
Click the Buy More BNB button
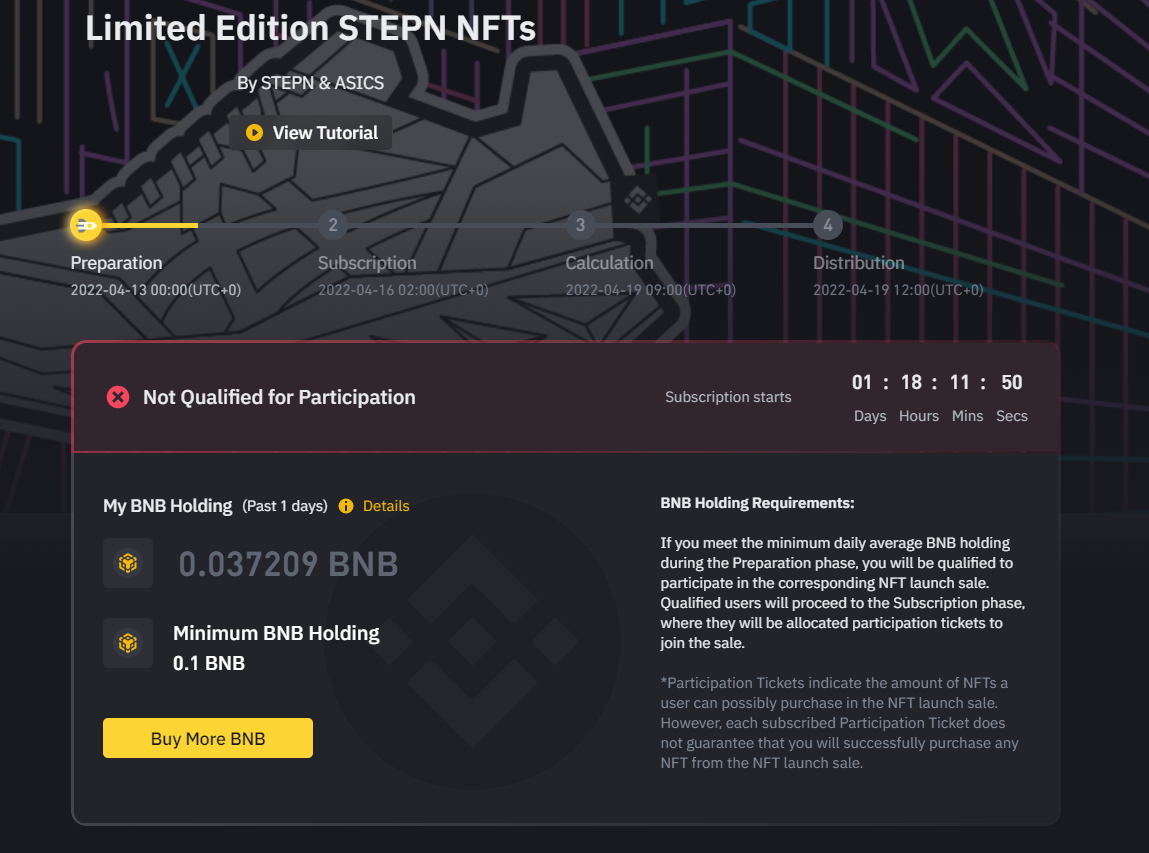click(x=208, y=738)
